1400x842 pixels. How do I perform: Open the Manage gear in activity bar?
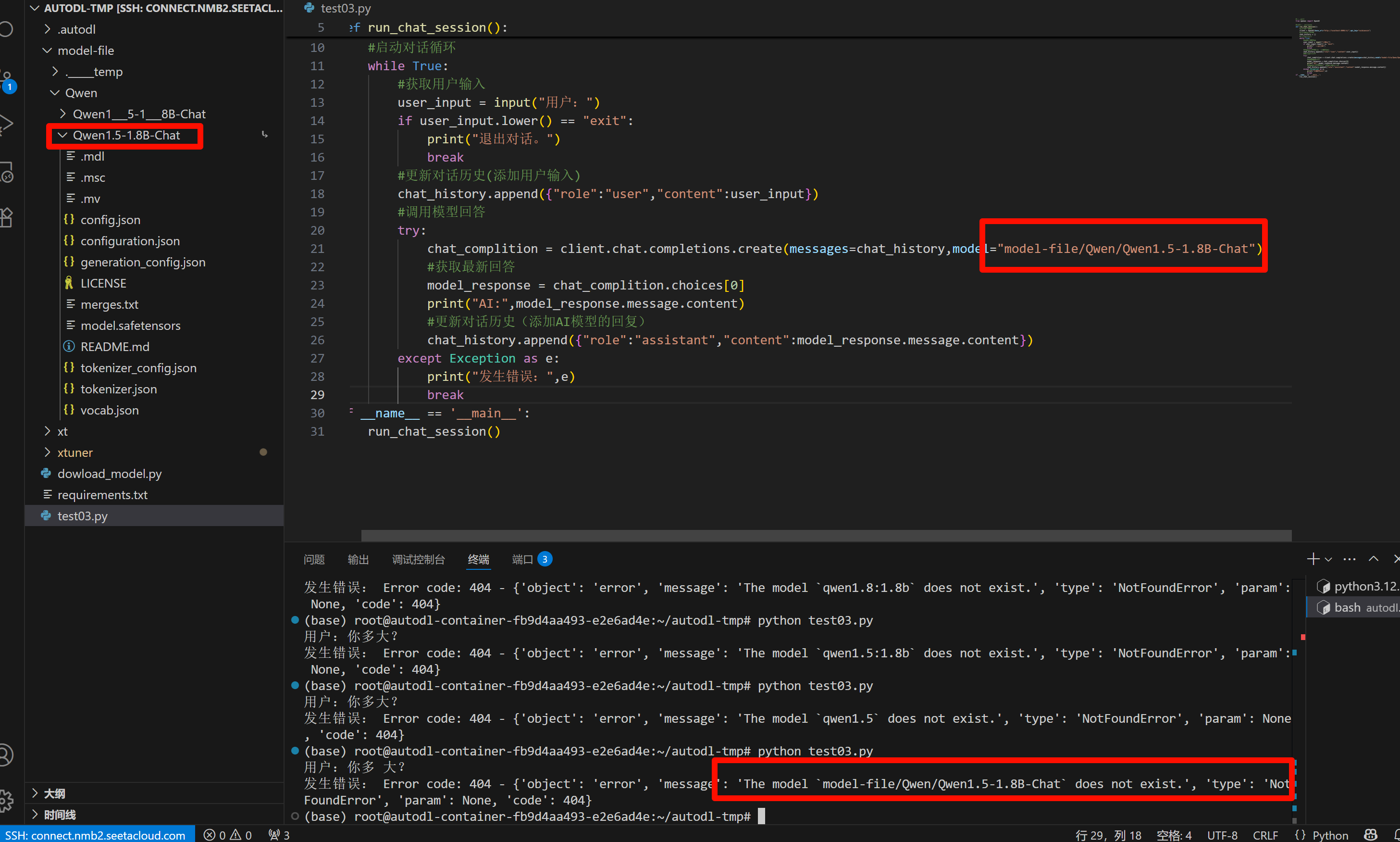(x=6, y=801)
